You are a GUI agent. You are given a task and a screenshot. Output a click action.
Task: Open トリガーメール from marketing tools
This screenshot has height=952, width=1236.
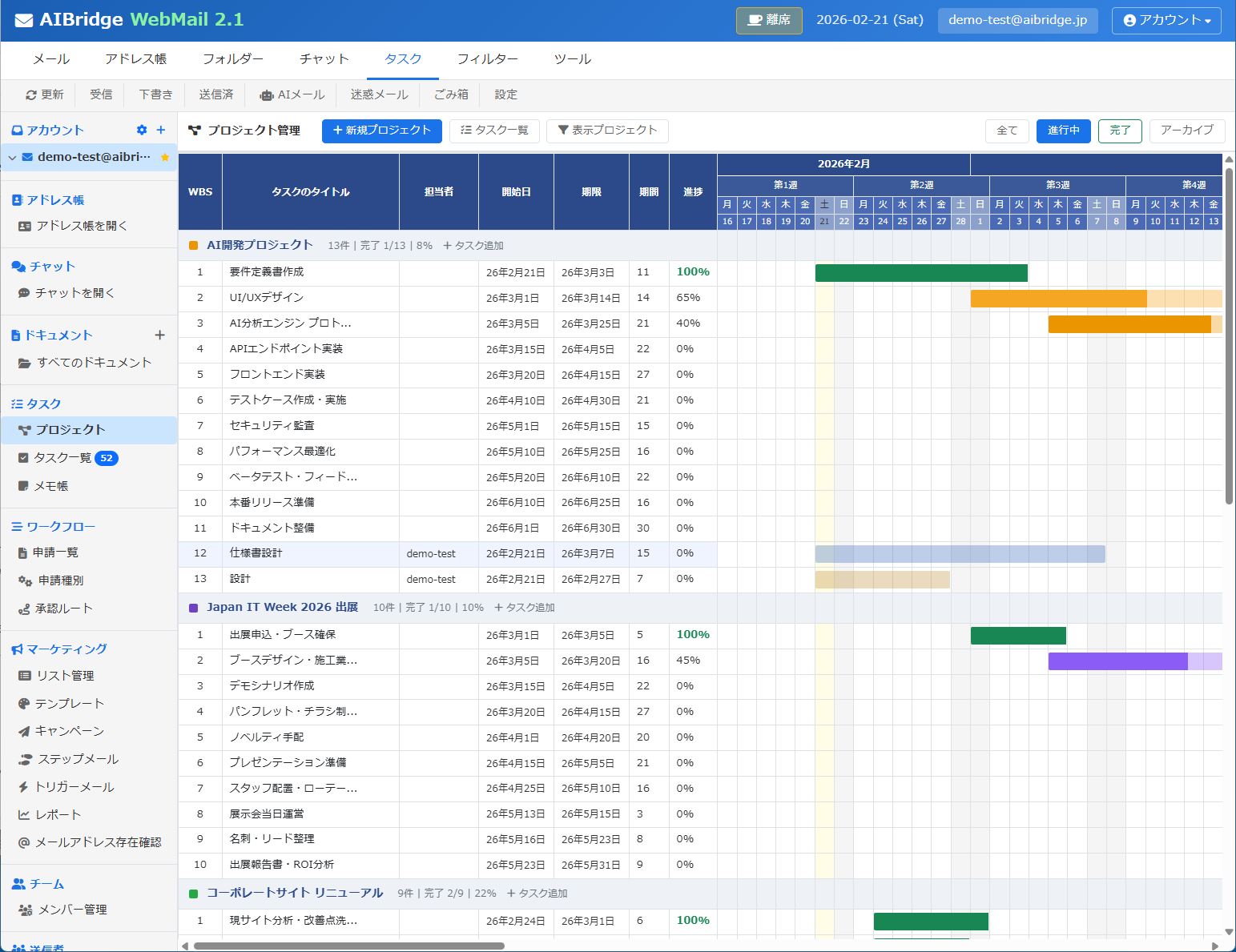pos(76,786)
